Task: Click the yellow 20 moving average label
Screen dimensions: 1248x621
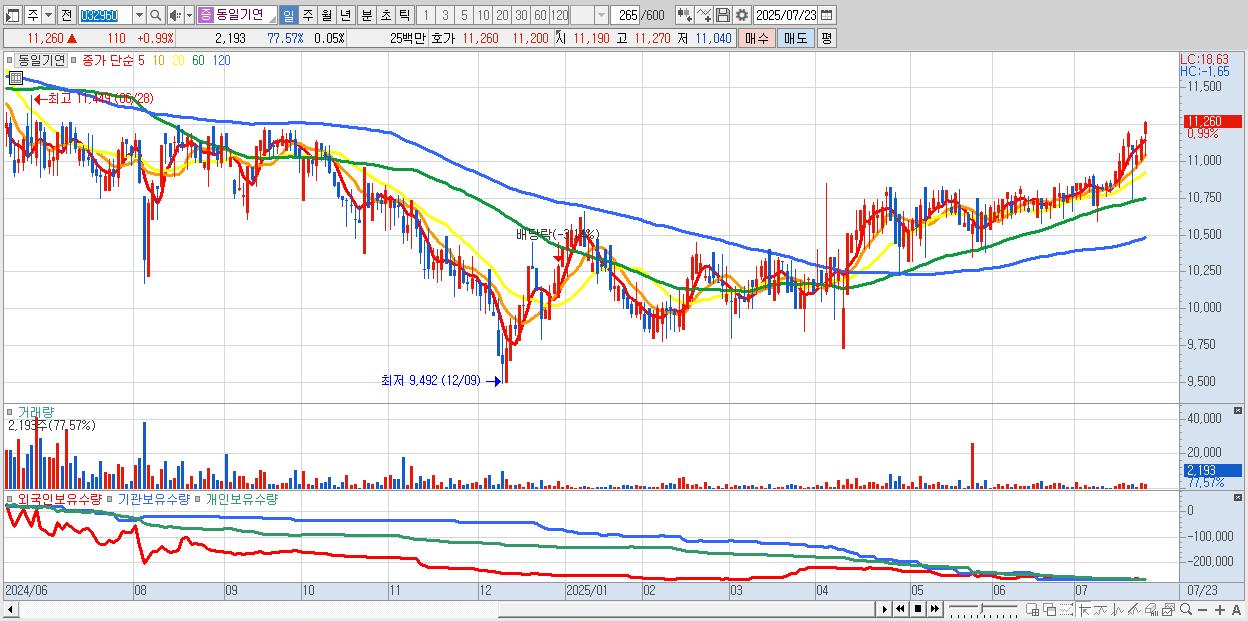Action: [x=178, y=60]
